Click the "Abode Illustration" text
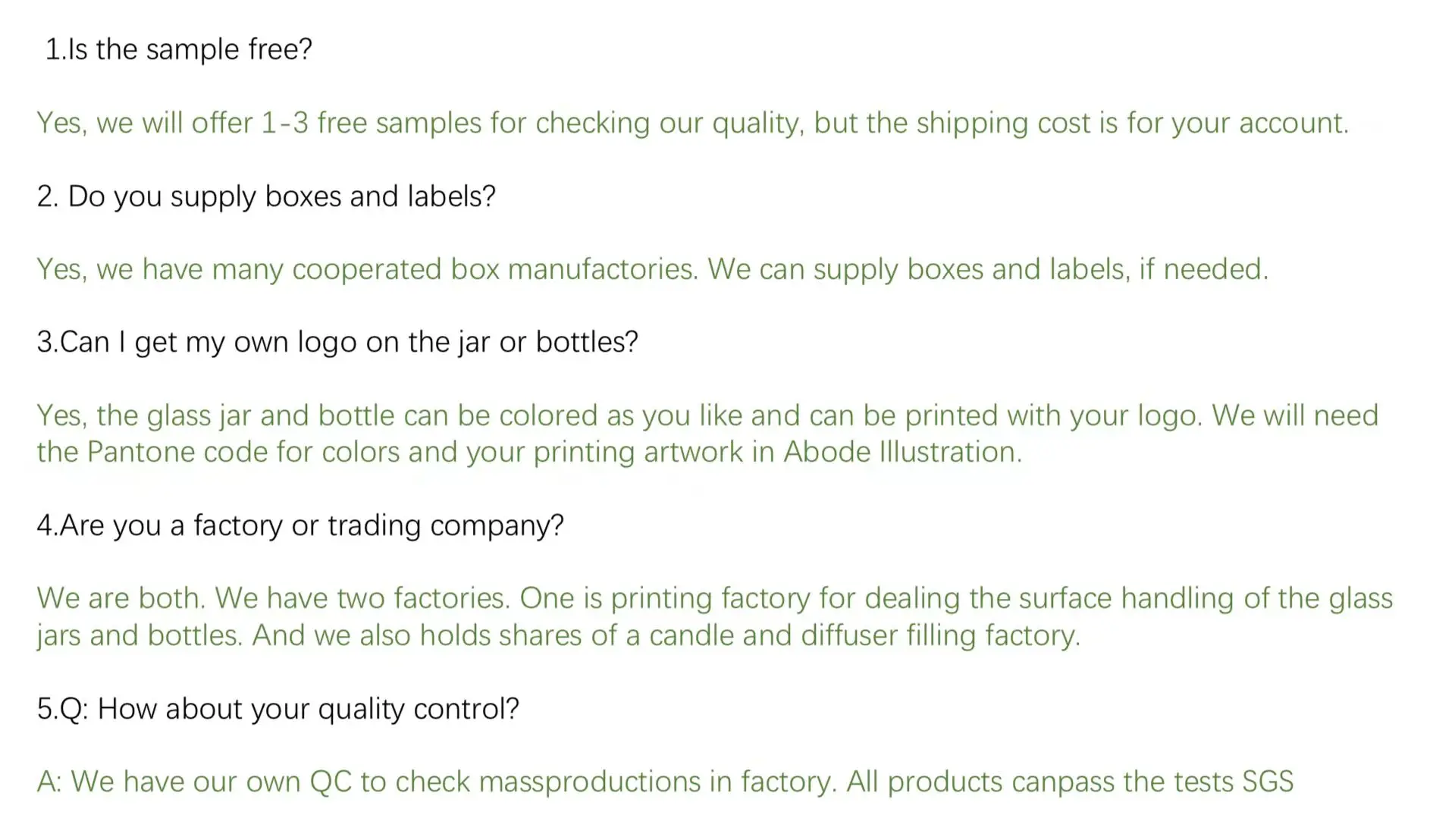The image size is (1436, 840). [x=901, y=453]
